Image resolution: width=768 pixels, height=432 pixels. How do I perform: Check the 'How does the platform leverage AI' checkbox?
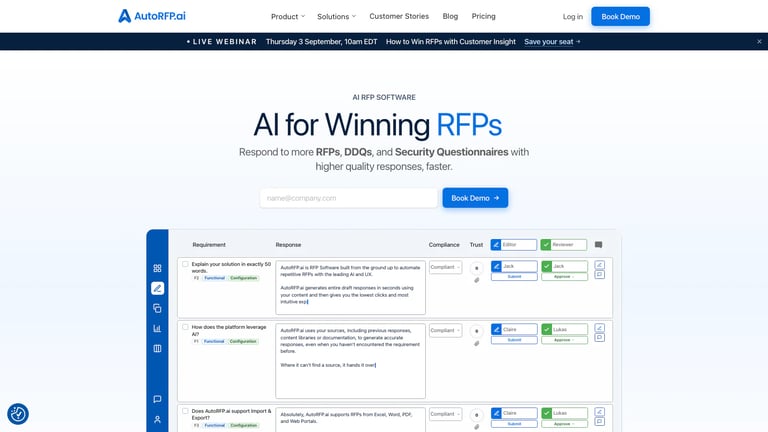click(x=185, y=327)
